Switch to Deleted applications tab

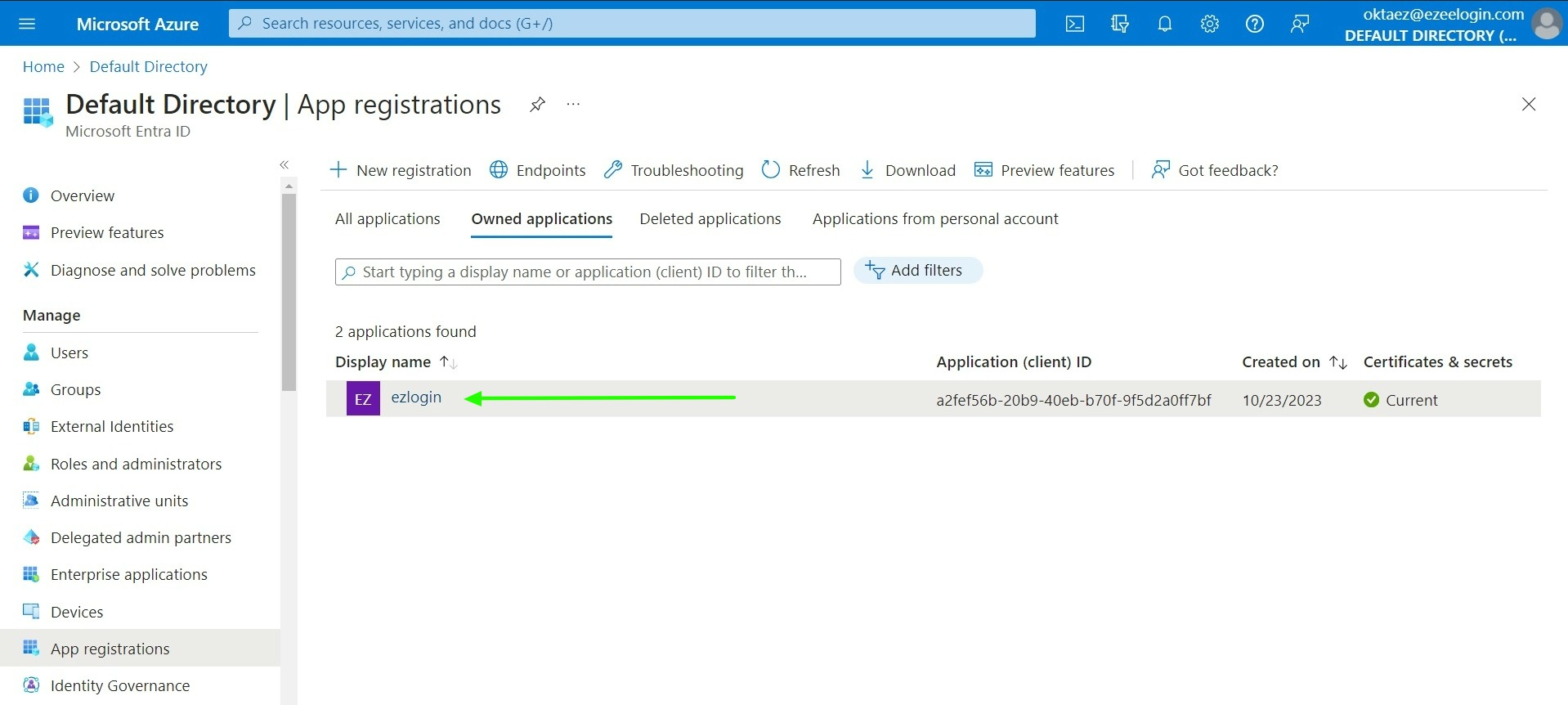point(710,218)
